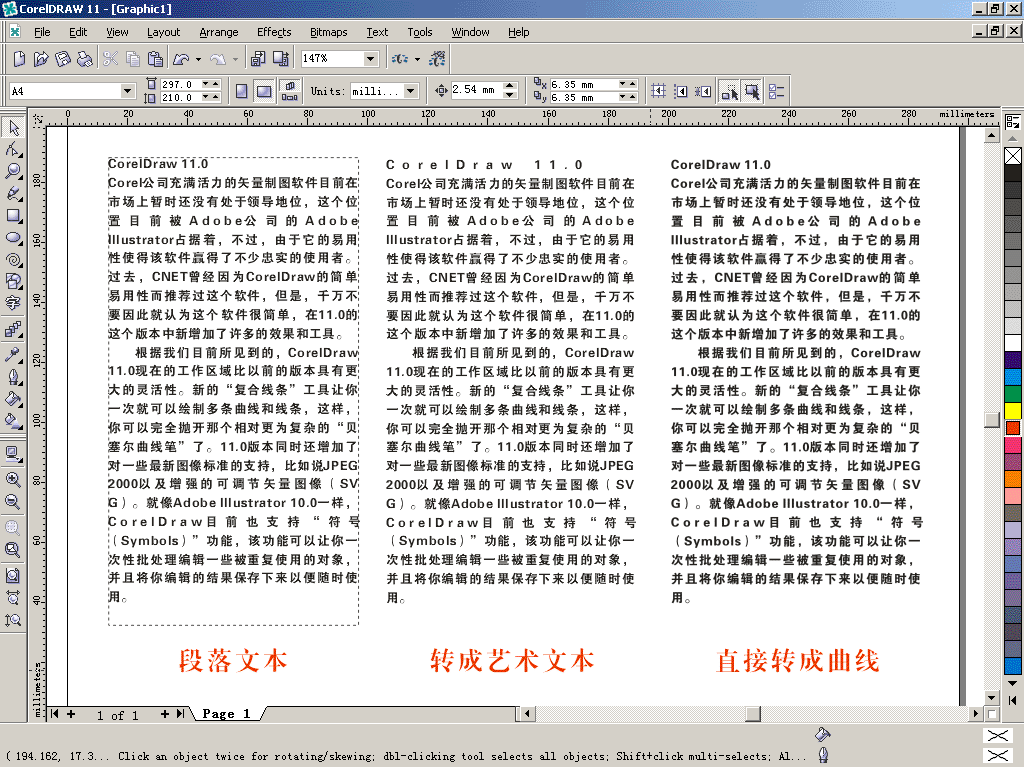Viewport: 1024px width, 768px height.
Task: Pick the Ellipse tool
Action: (13, 238)
